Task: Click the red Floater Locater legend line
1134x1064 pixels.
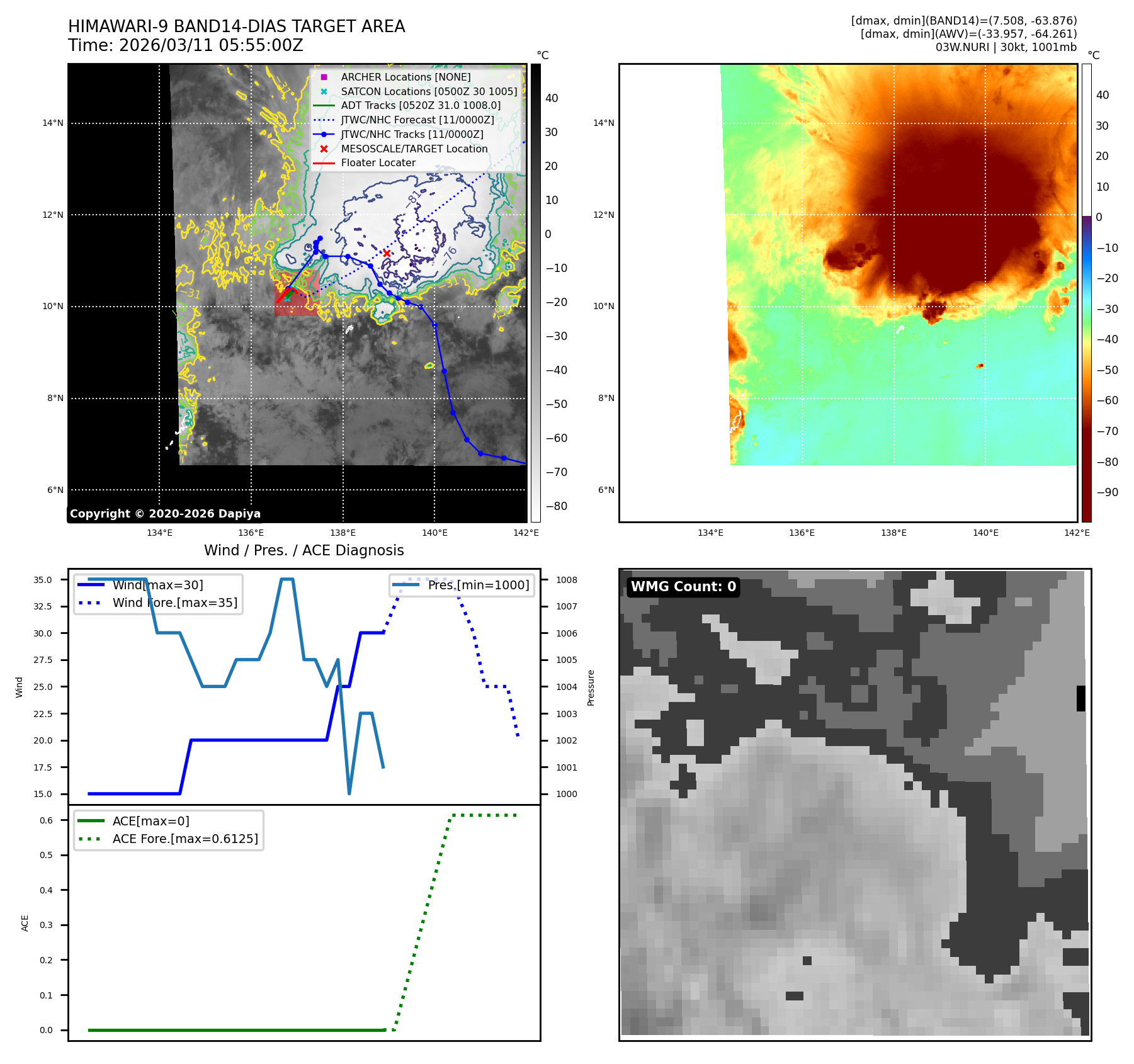Action: 324,163
